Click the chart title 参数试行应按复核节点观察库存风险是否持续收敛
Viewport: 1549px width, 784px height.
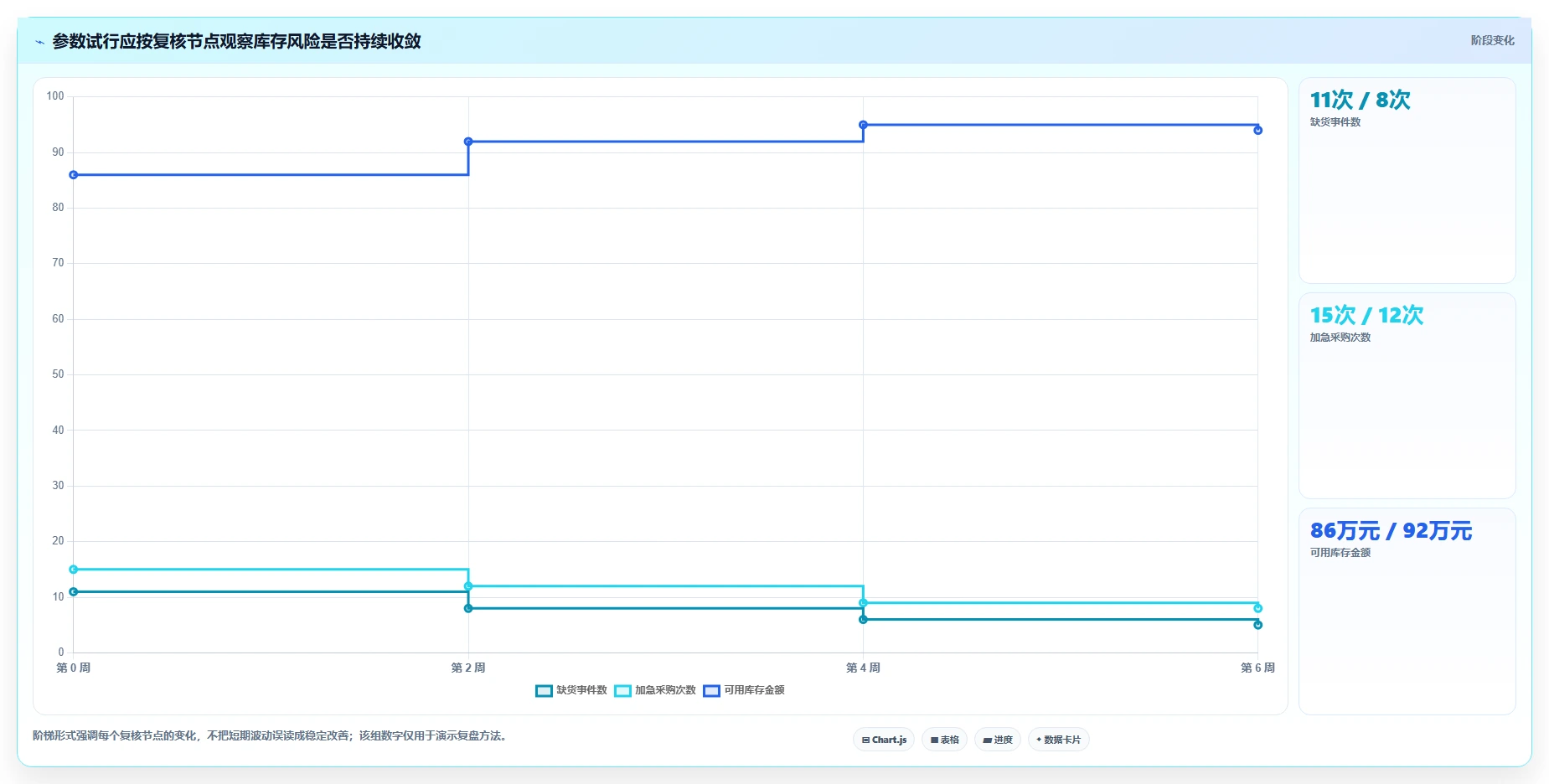tap(236, 41)
